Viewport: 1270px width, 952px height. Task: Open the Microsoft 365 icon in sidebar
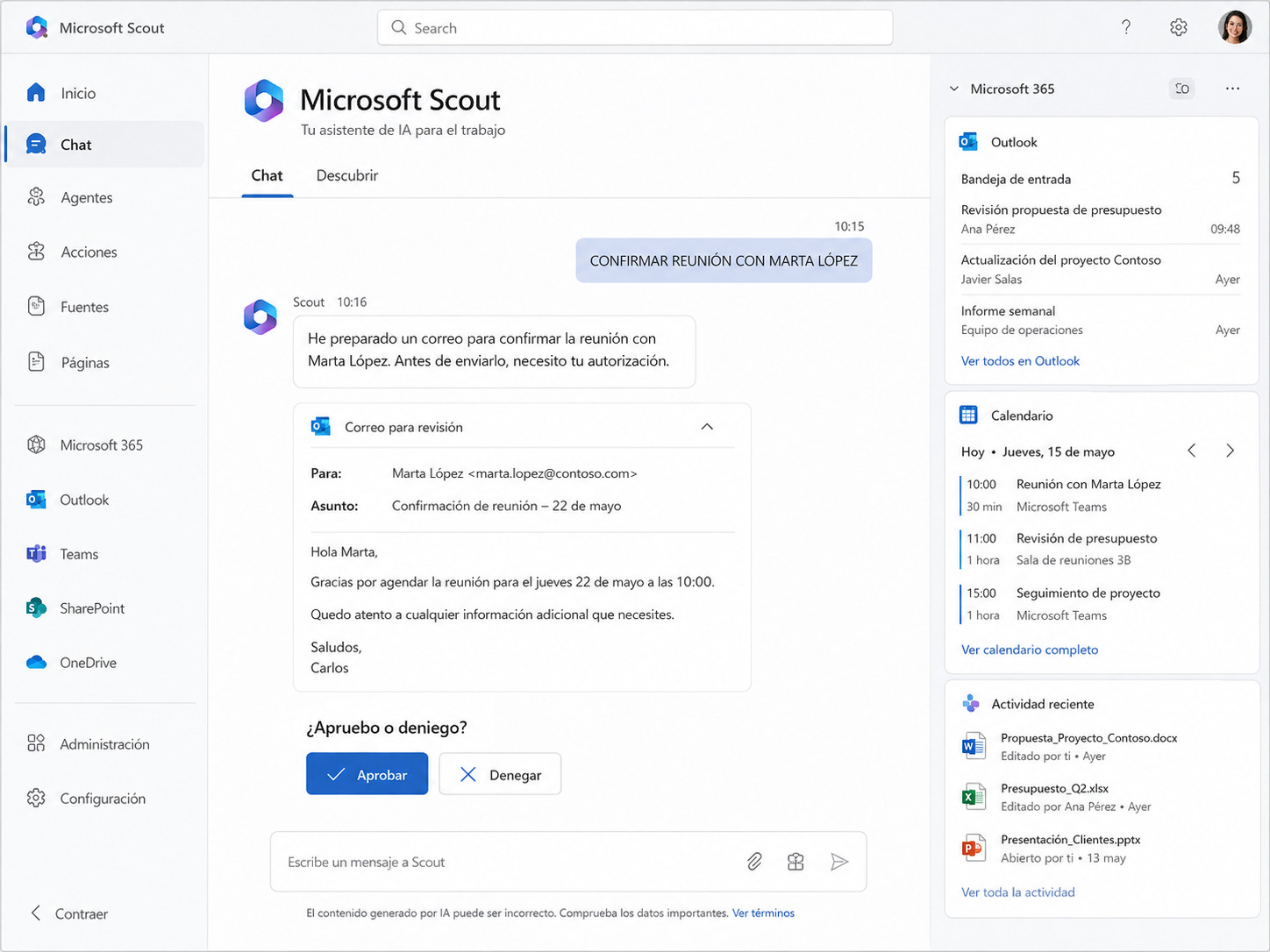pyautogui.click(x=36, y=444)
